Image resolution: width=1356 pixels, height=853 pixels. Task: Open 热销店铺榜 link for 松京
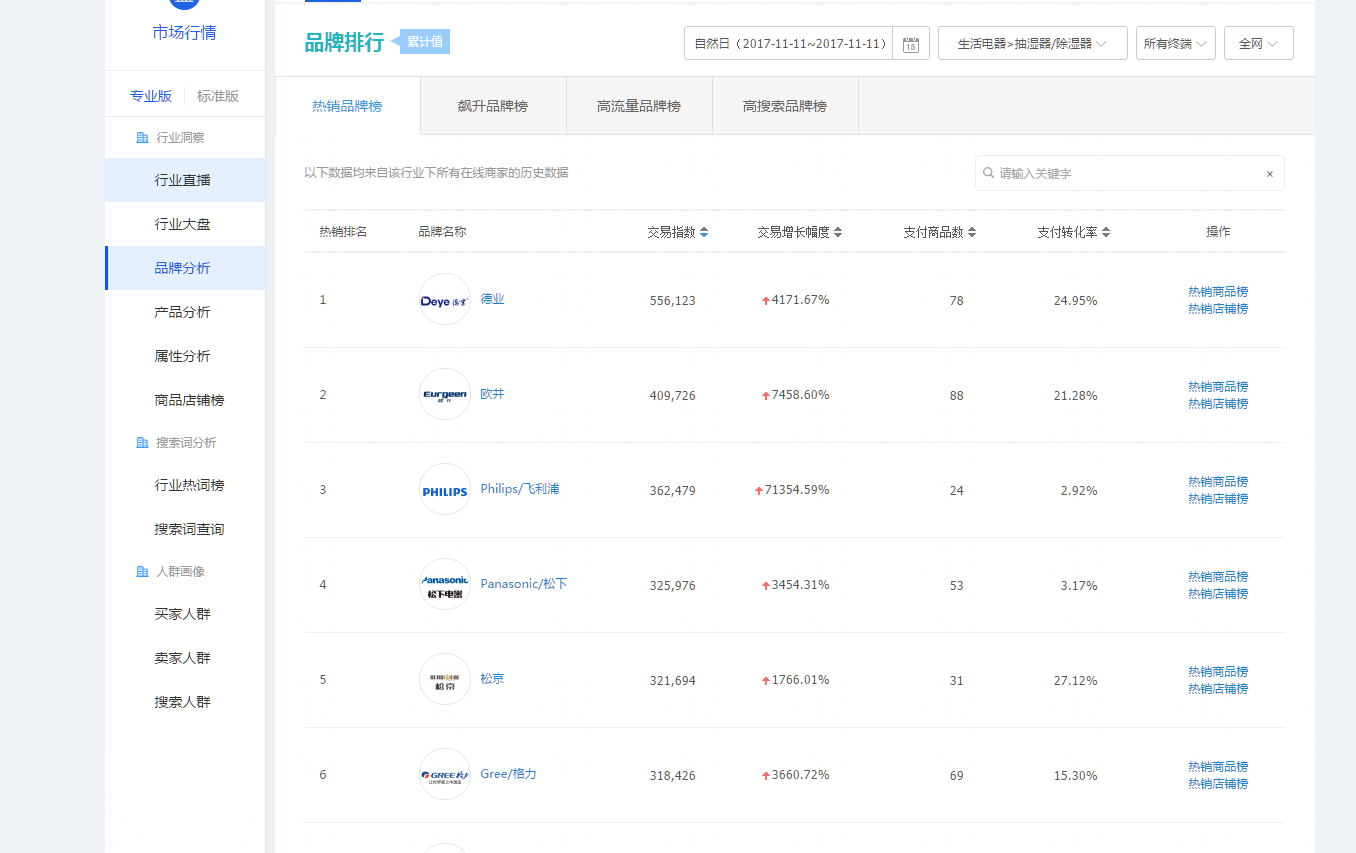click(x=1217, y=689)
